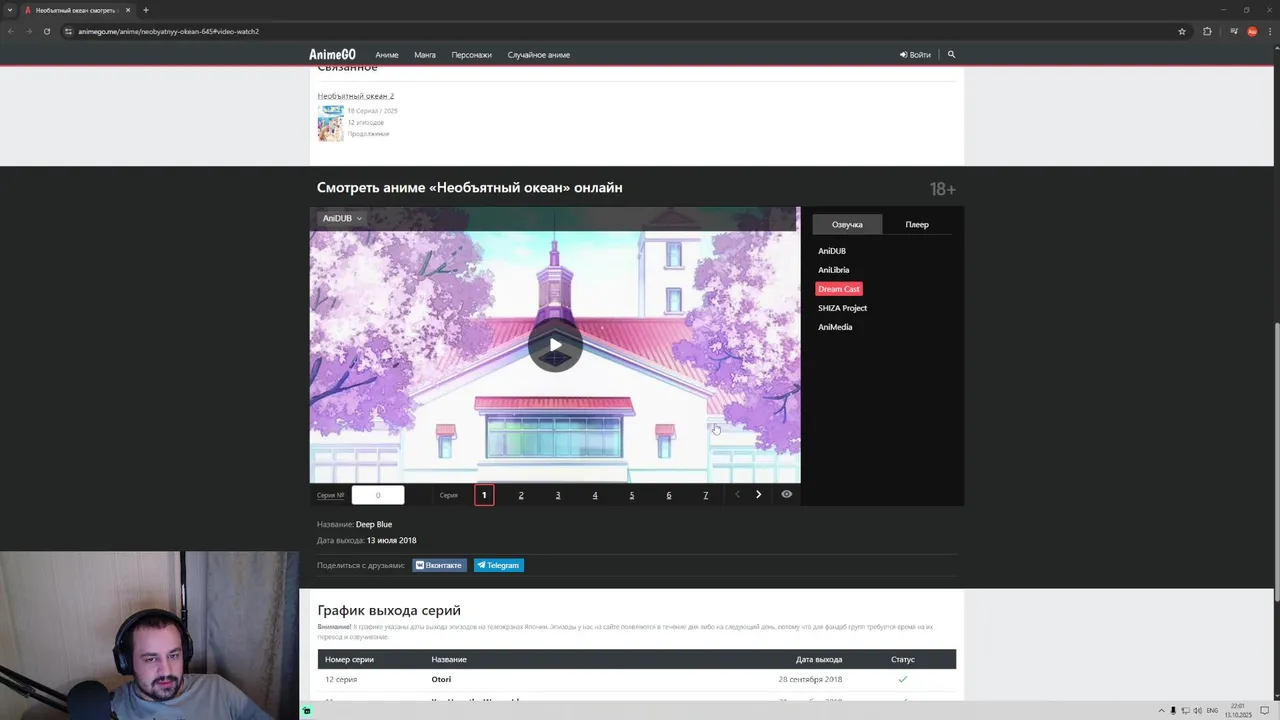Click the green taskbar app icon

coord(307,710)
